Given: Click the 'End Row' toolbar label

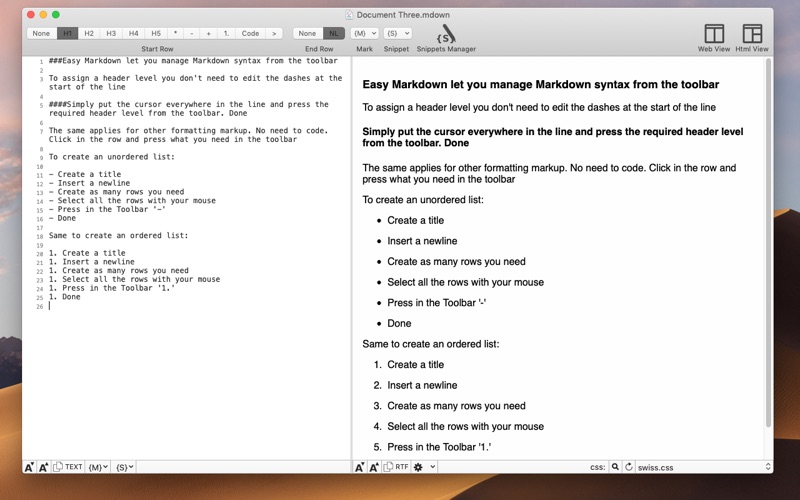Looking at the screenshot, I should click(x=319, y=49).
